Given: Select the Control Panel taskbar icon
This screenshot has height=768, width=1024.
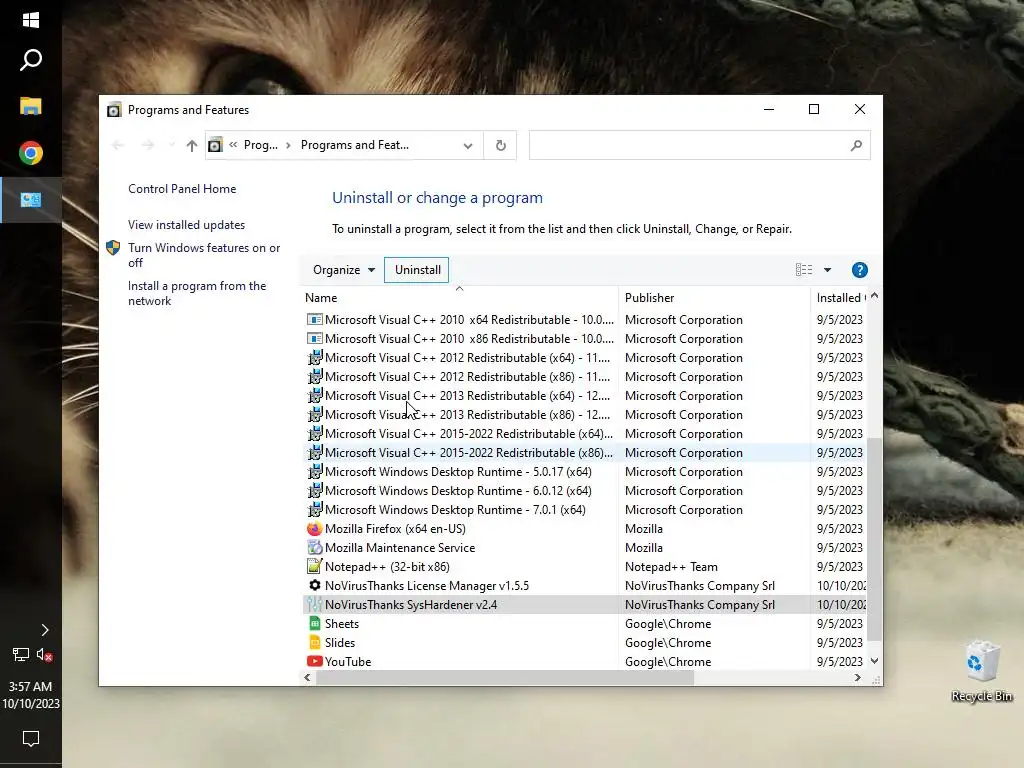Looking at the screenshot, I should [31, 200].
